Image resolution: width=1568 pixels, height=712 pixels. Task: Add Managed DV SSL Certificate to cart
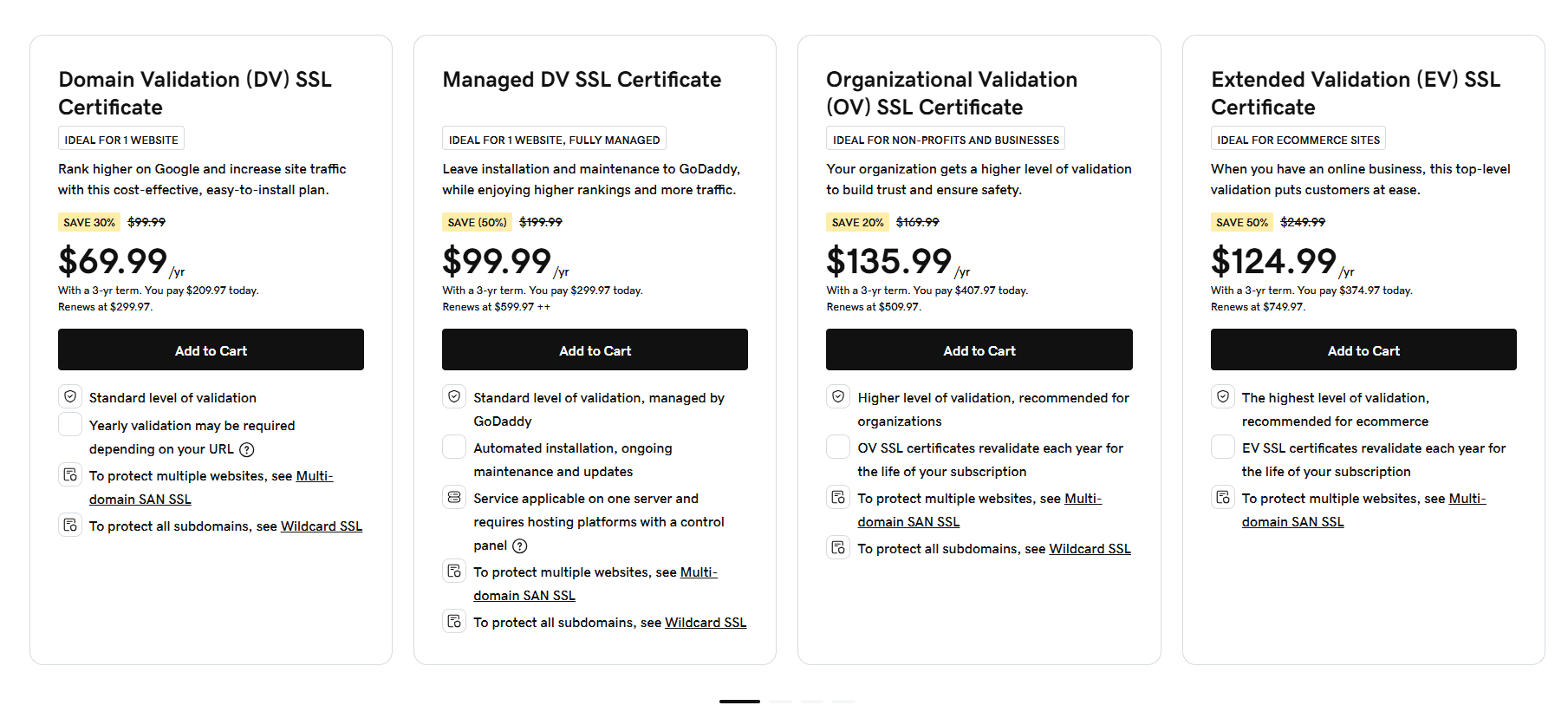click(595, 350)
